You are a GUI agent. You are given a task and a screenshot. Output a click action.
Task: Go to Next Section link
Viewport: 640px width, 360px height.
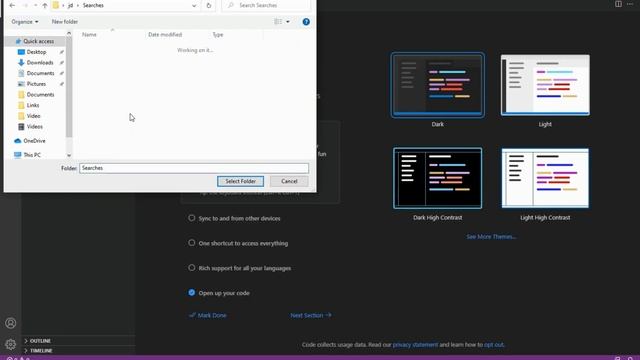[311, 315]
